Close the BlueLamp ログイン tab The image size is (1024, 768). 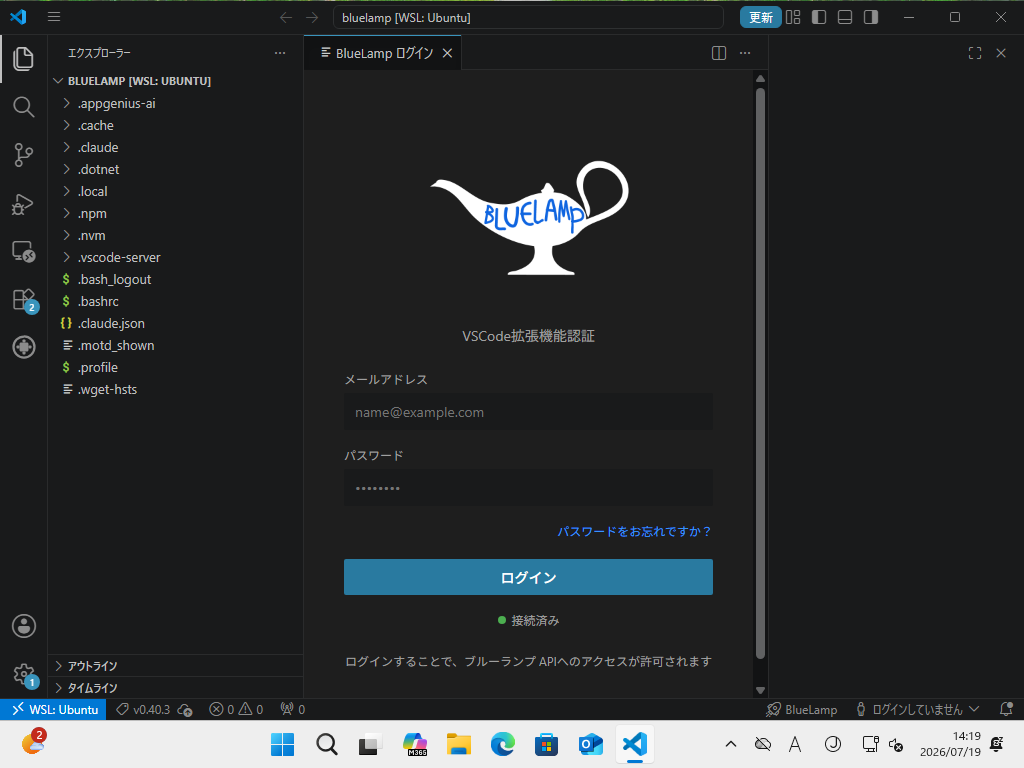coord(447,53)
